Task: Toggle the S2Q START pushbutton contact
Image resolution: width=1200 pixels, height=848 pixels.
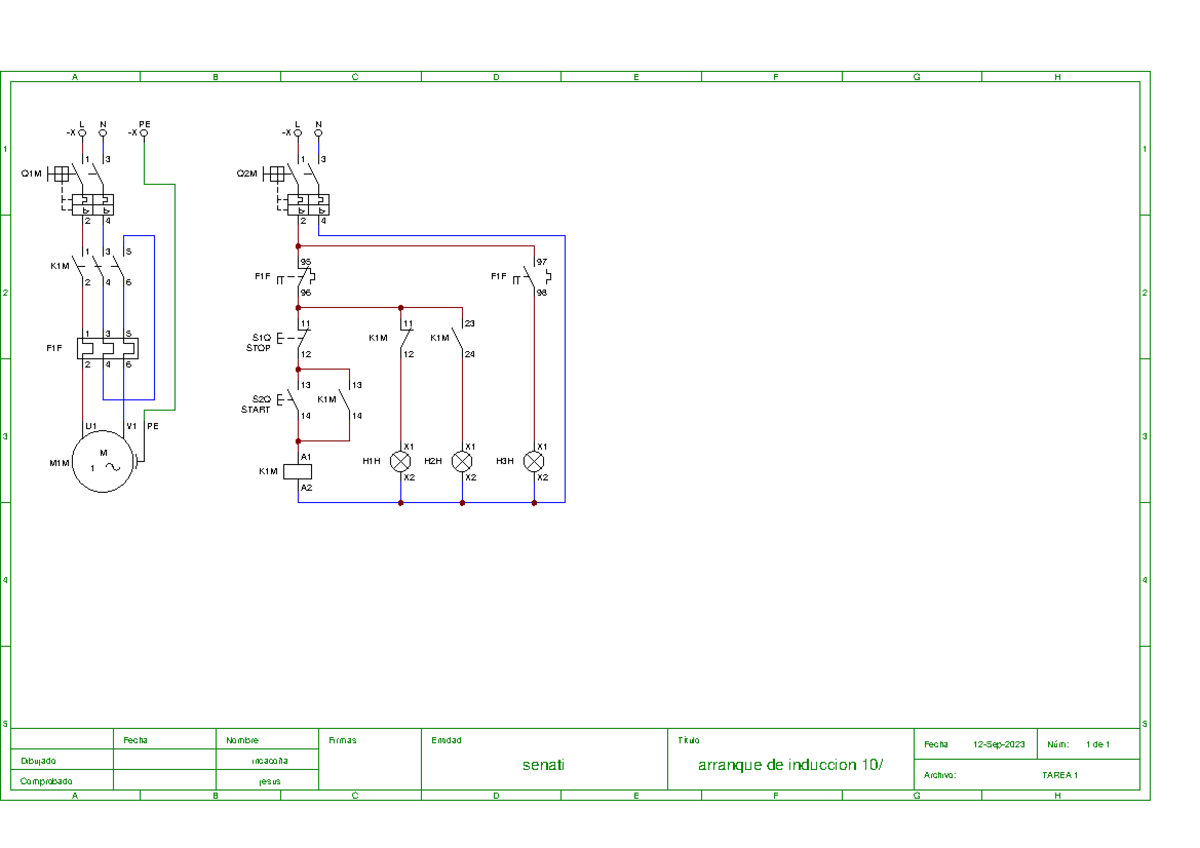Action: click(295, 400)
